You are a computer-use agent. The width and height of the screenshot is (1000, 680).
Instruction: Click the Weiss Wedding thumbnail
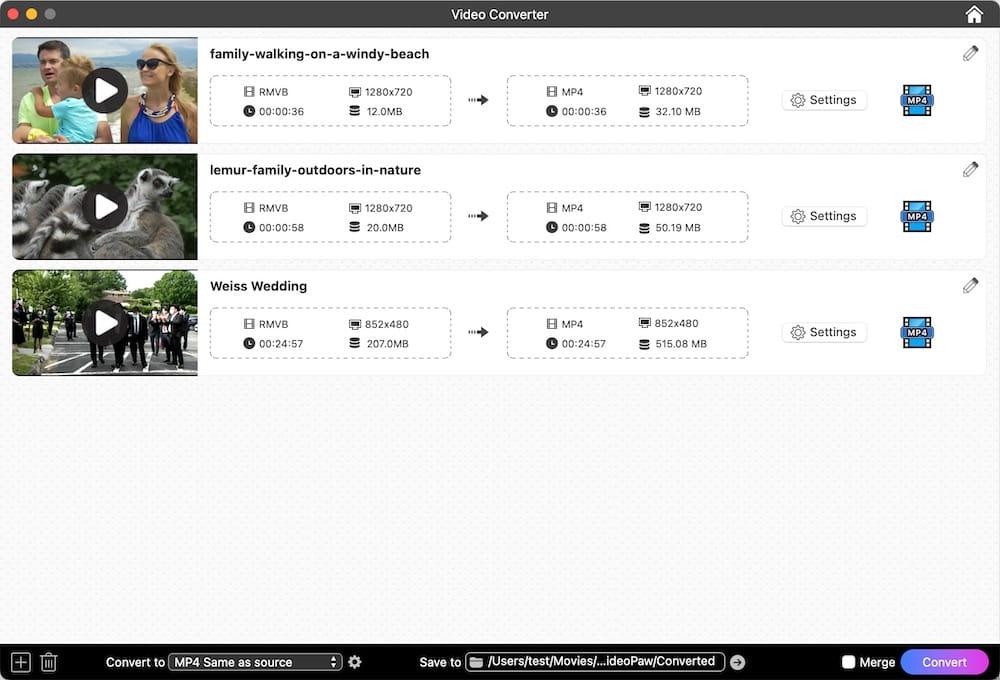coord(104,322)
